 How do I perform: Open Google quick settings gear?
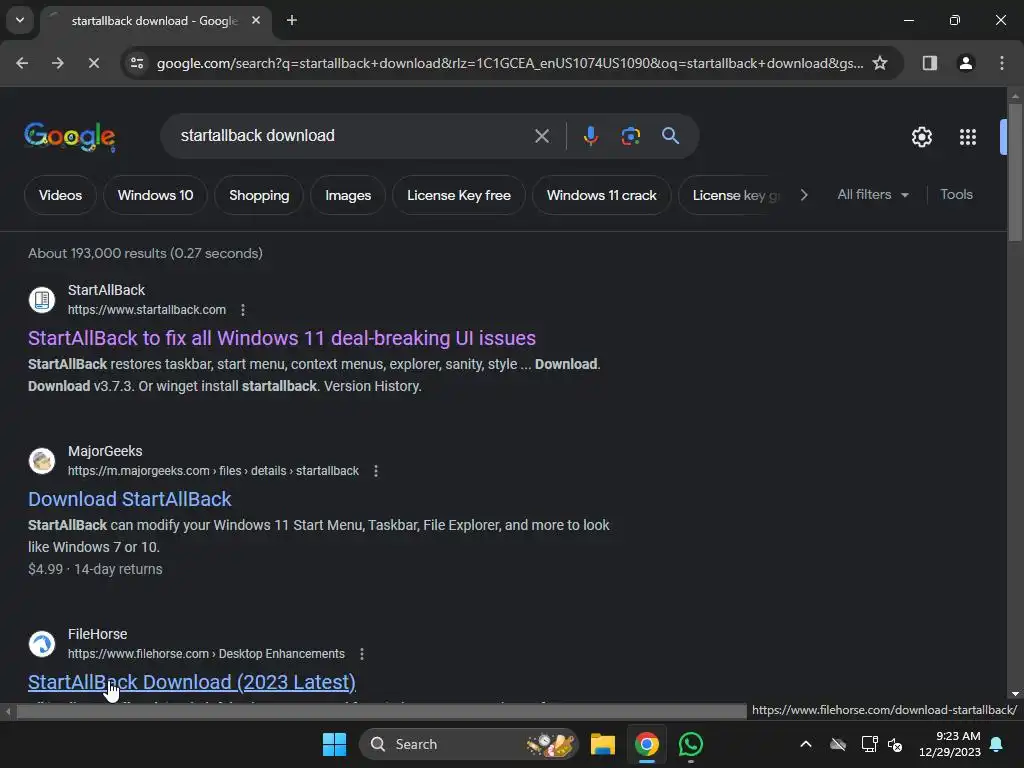tap(921, 137)
